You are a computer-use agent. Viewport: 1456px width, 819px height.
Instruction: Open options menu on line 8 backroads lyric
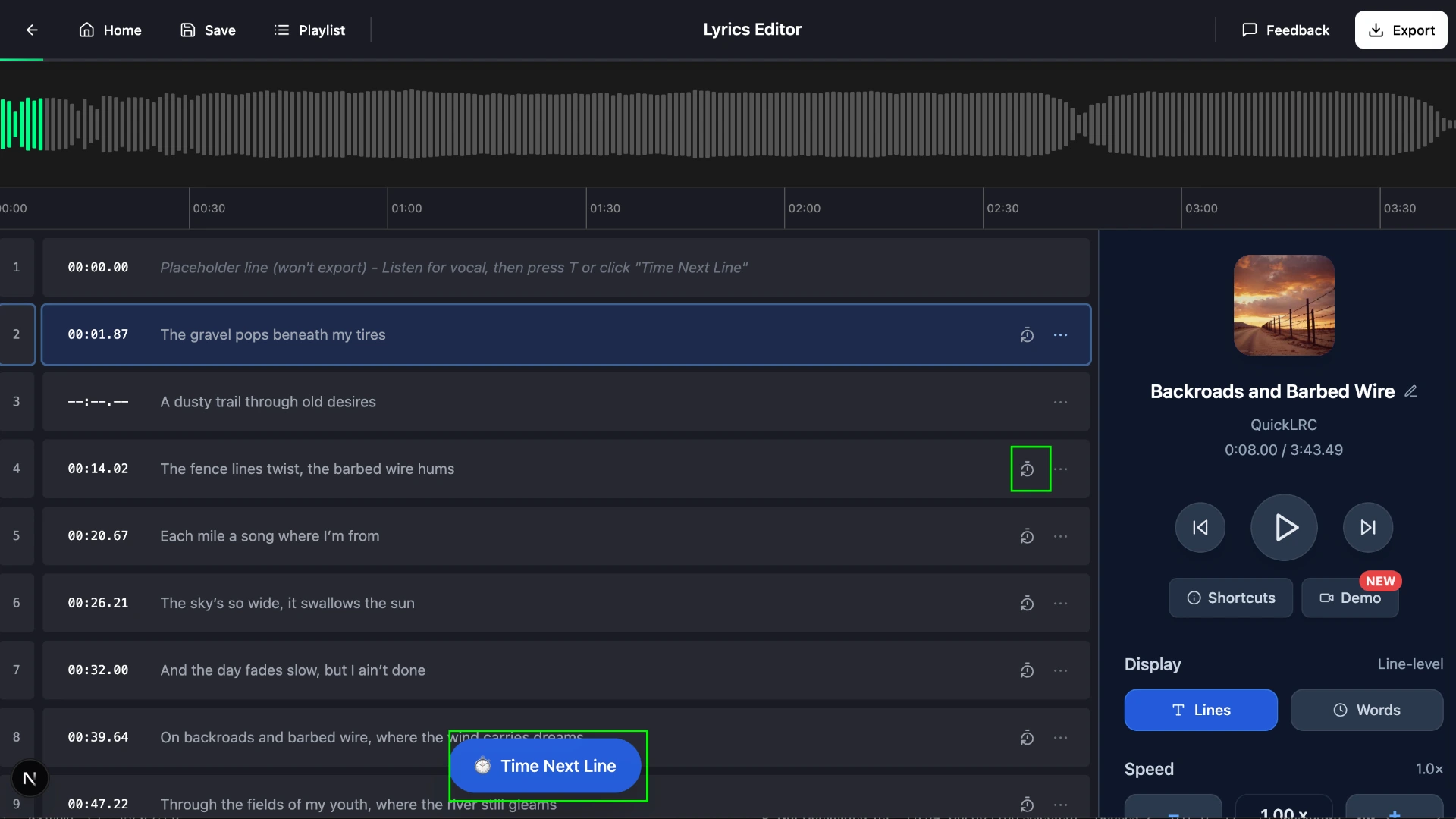1060,737
